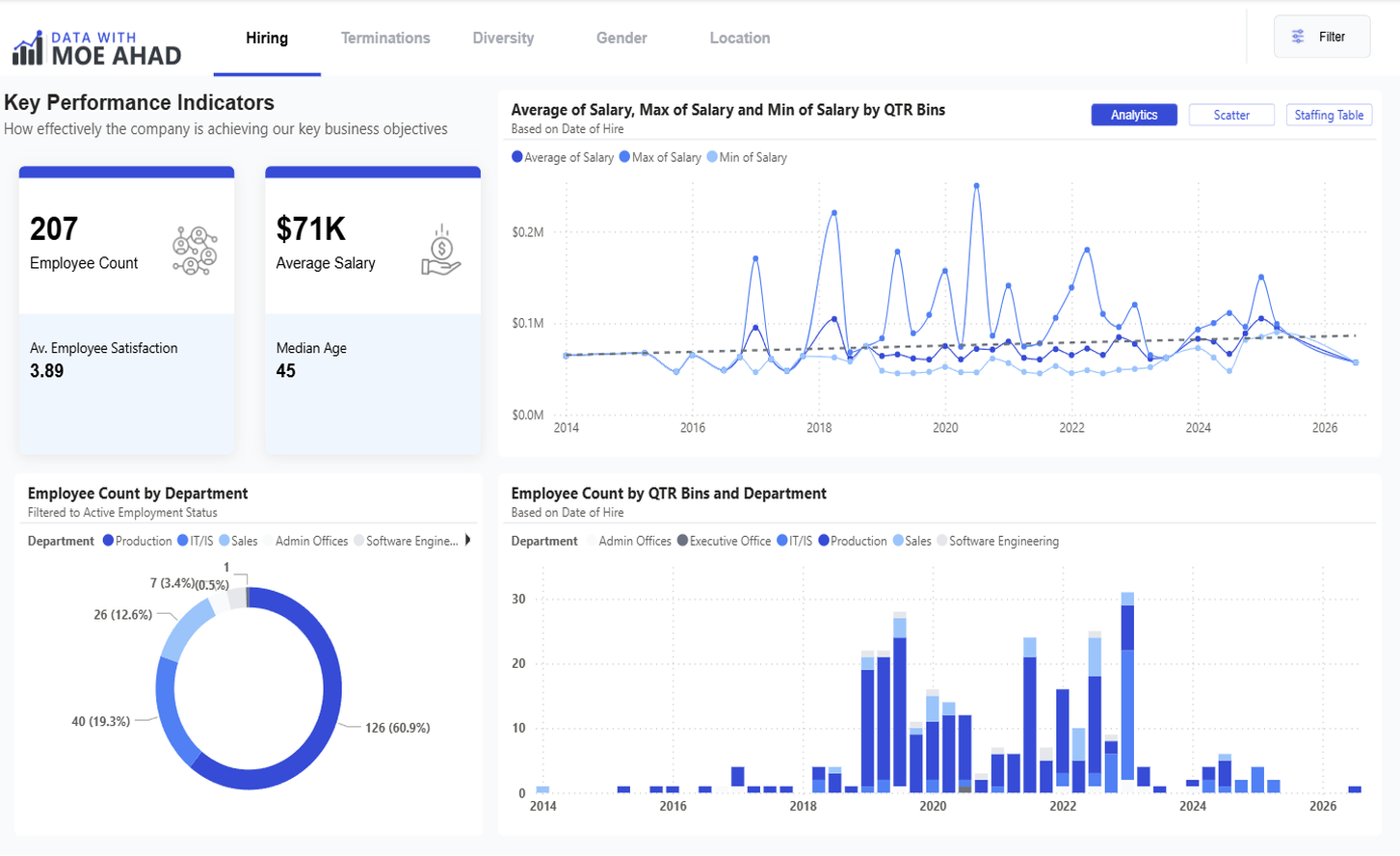Click the Median Age value 45

pyautogui.click(x=286, y=371)
